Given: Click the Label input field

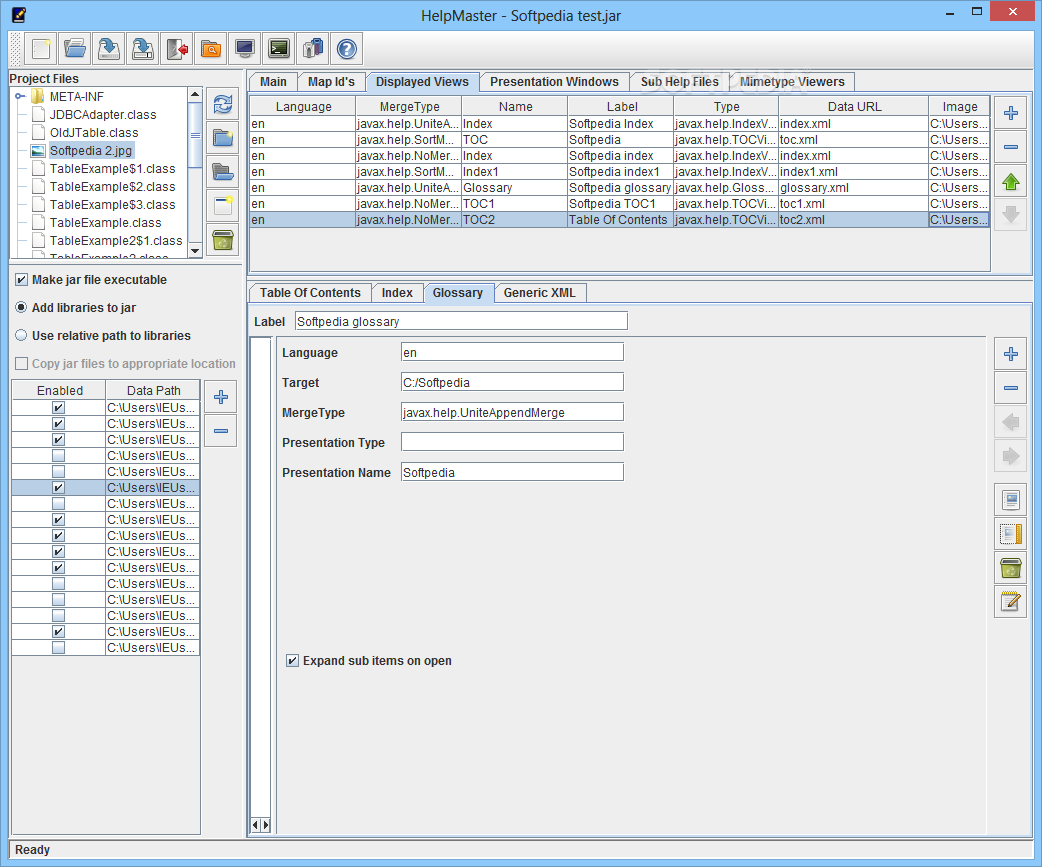Looking at the screenshot, I should pyautogui.click(x=461, y=322).
